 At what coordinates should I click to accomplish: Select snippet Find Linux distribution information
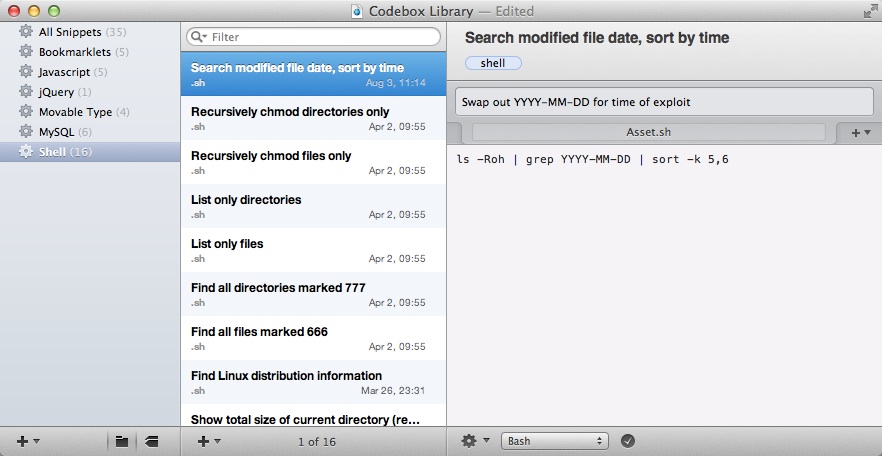point(313,381)
